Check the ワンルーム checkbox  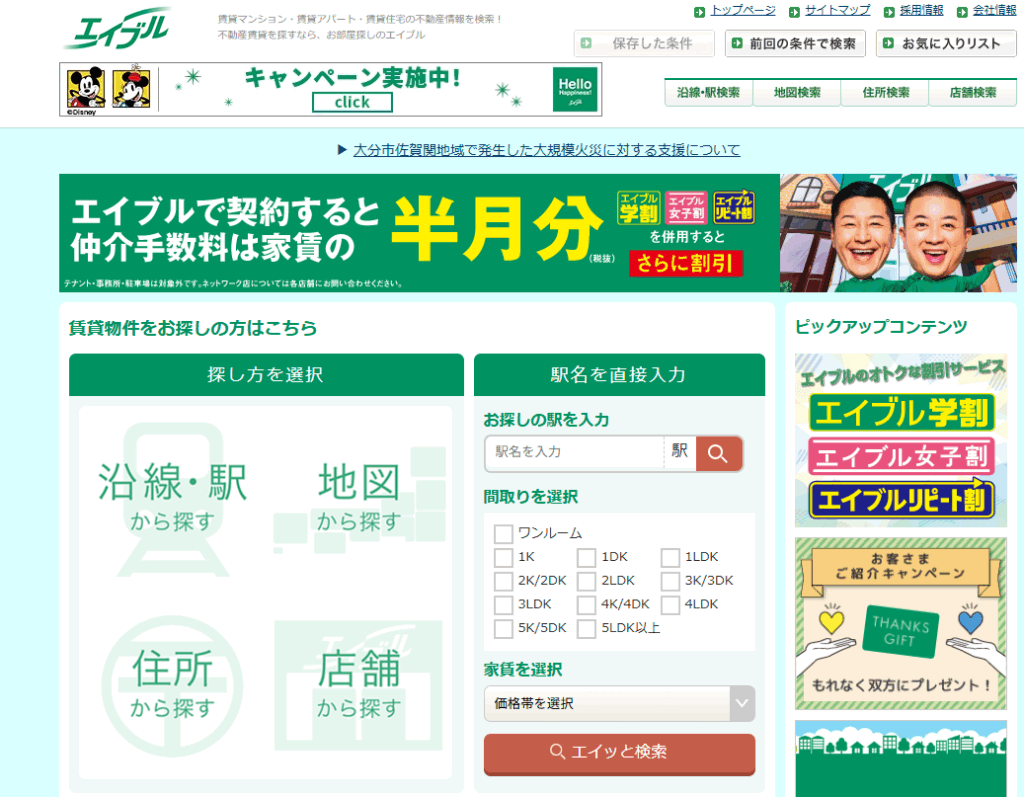[x=503, y=534]
